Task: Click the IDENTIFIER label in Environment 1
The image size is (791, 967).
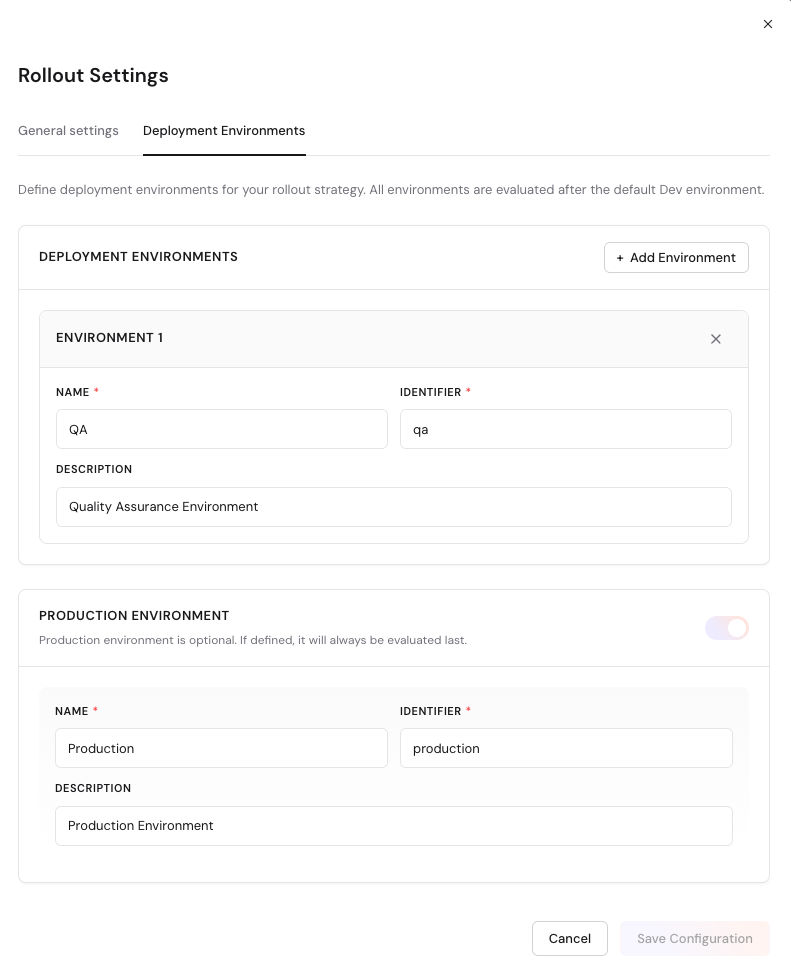Action: click(430, 393)
